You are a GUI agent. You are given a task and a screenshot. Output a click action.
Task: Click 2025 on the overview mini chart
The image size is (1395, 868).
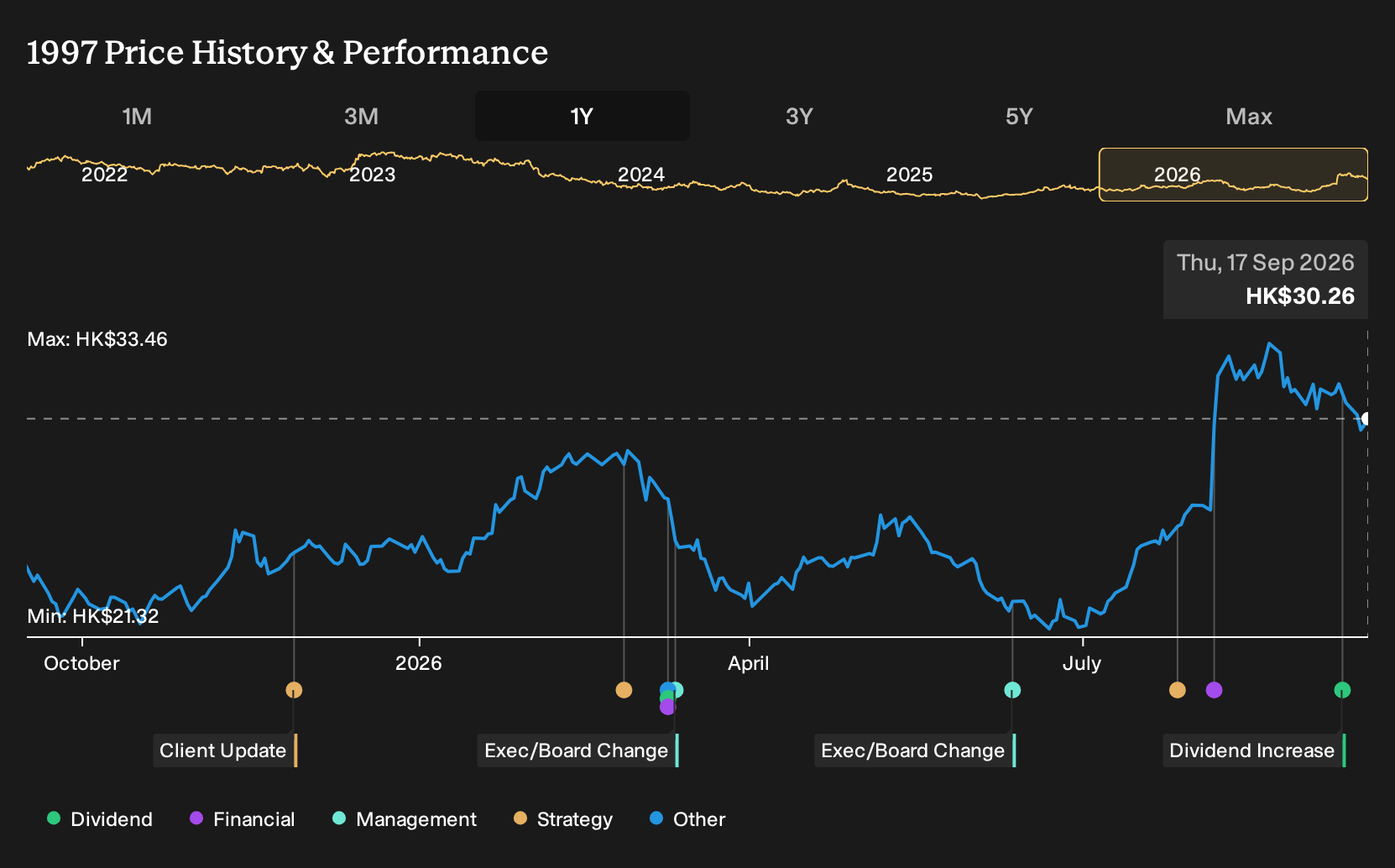909,175
